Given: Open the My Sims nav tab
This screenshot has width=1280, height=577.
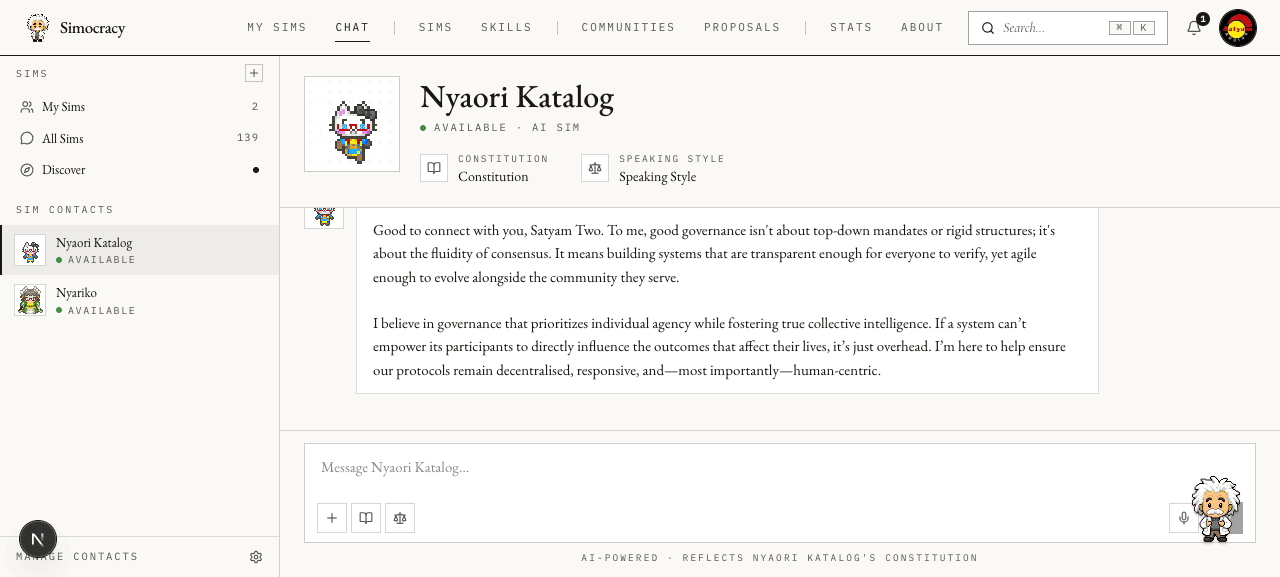Looking at the screenshot, I should click(277, 28).
